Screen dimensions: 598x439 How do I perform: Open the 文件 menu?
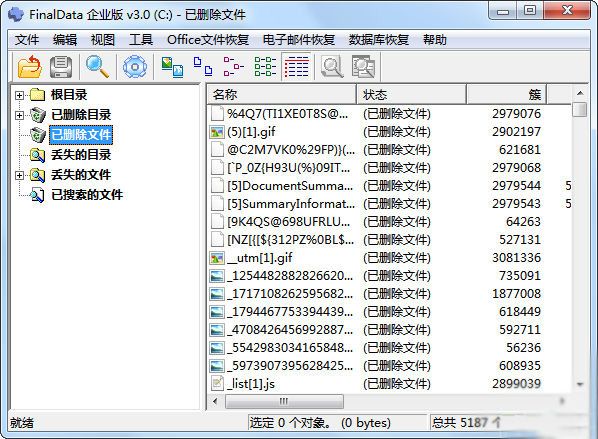27,40
